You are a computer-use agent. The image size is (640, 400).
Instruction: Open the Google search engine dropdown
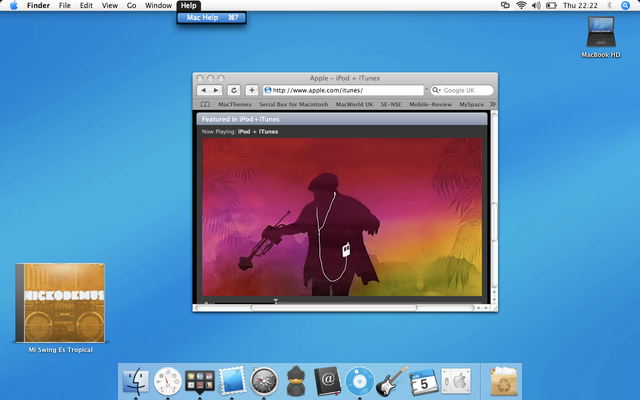point(437,90)
